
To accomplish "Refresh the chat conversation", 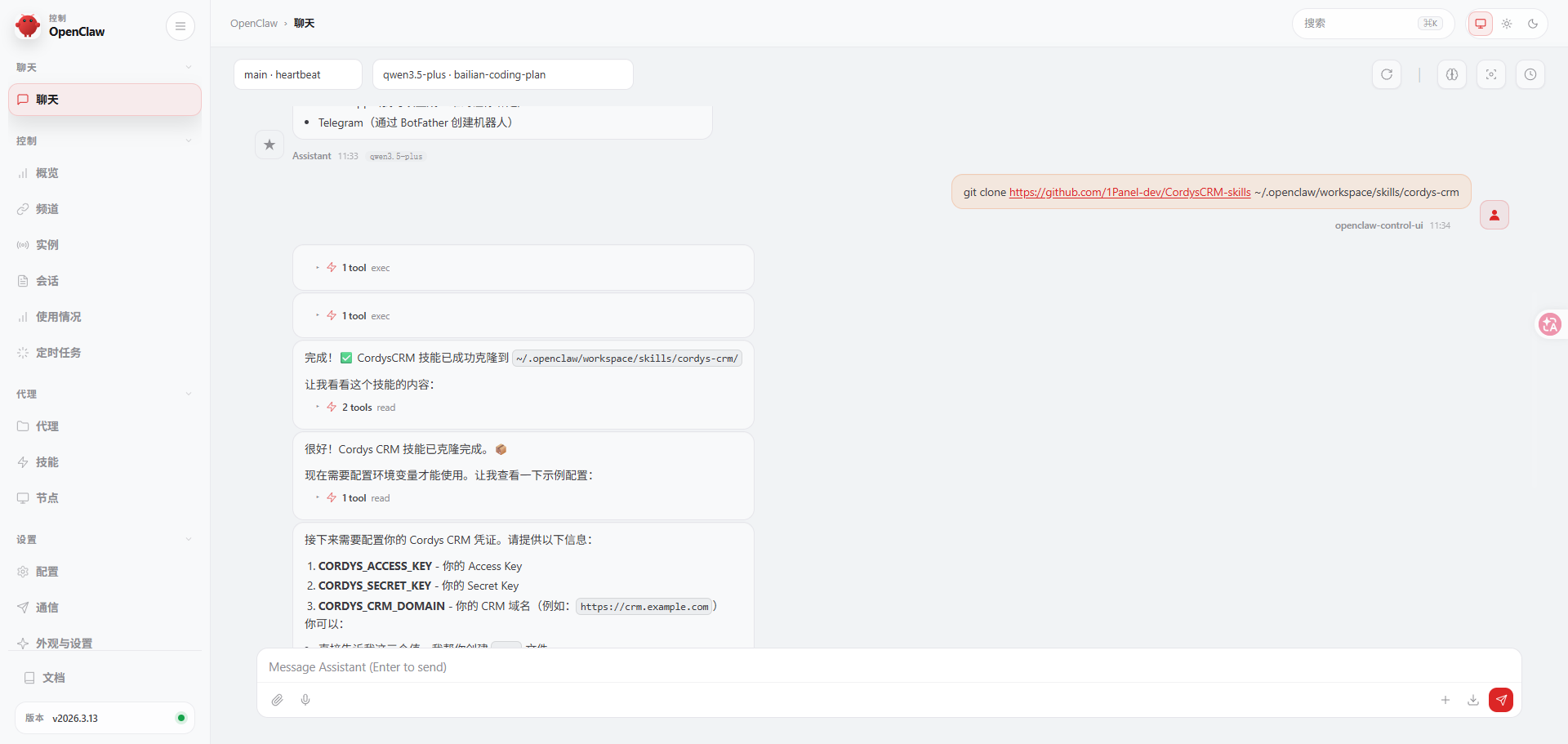I will click(1387, 74).
